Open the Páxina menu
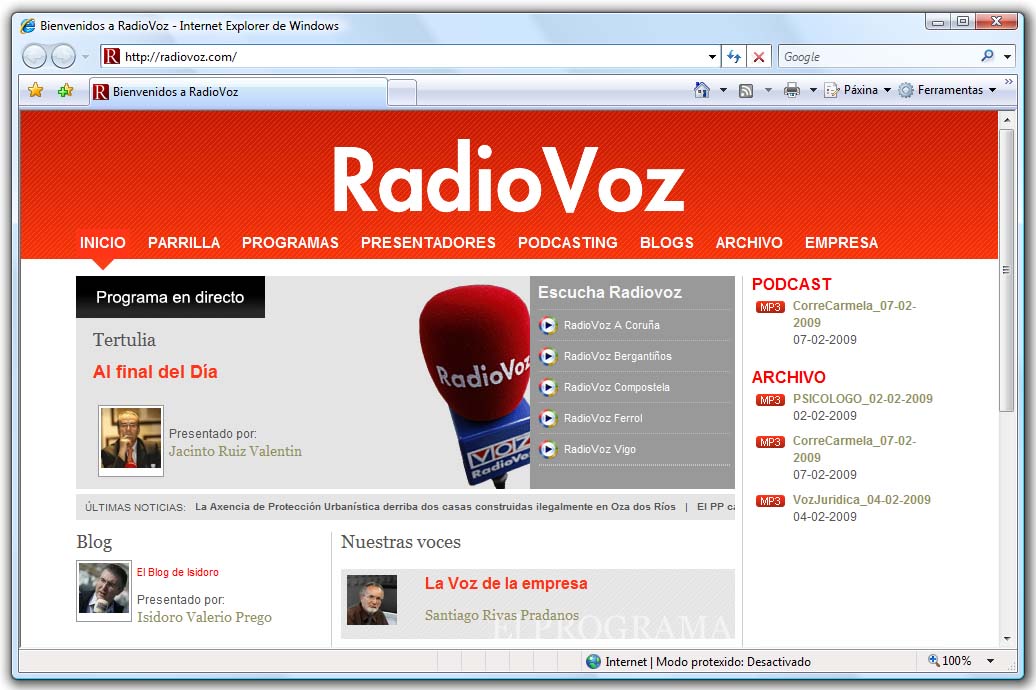The width and height of the screenshot is (1036, 690). [x=858, y=90]
